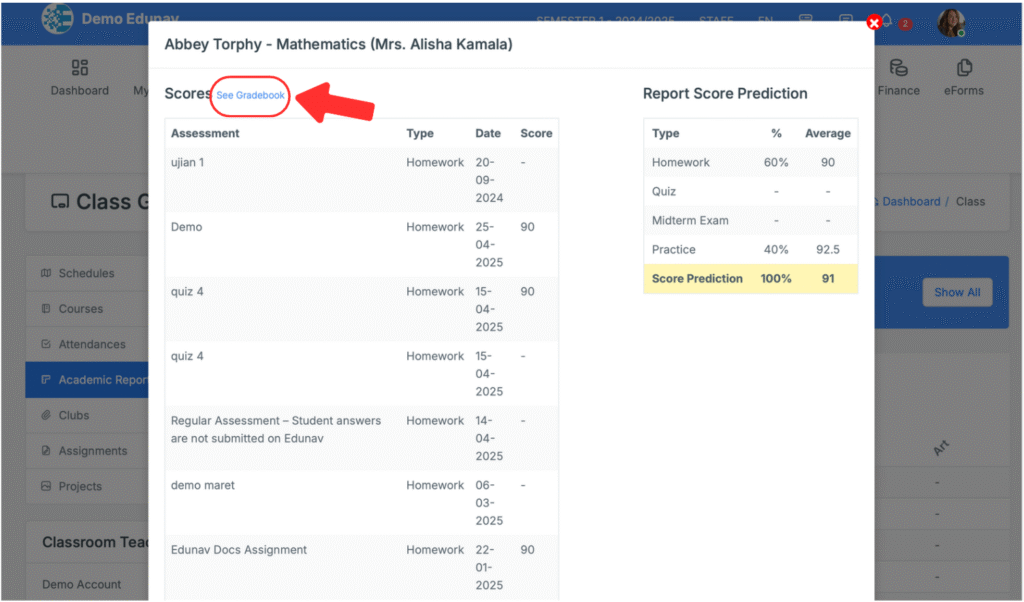Open the user profile avatar

pyautogui.click(x=950, y=22)
